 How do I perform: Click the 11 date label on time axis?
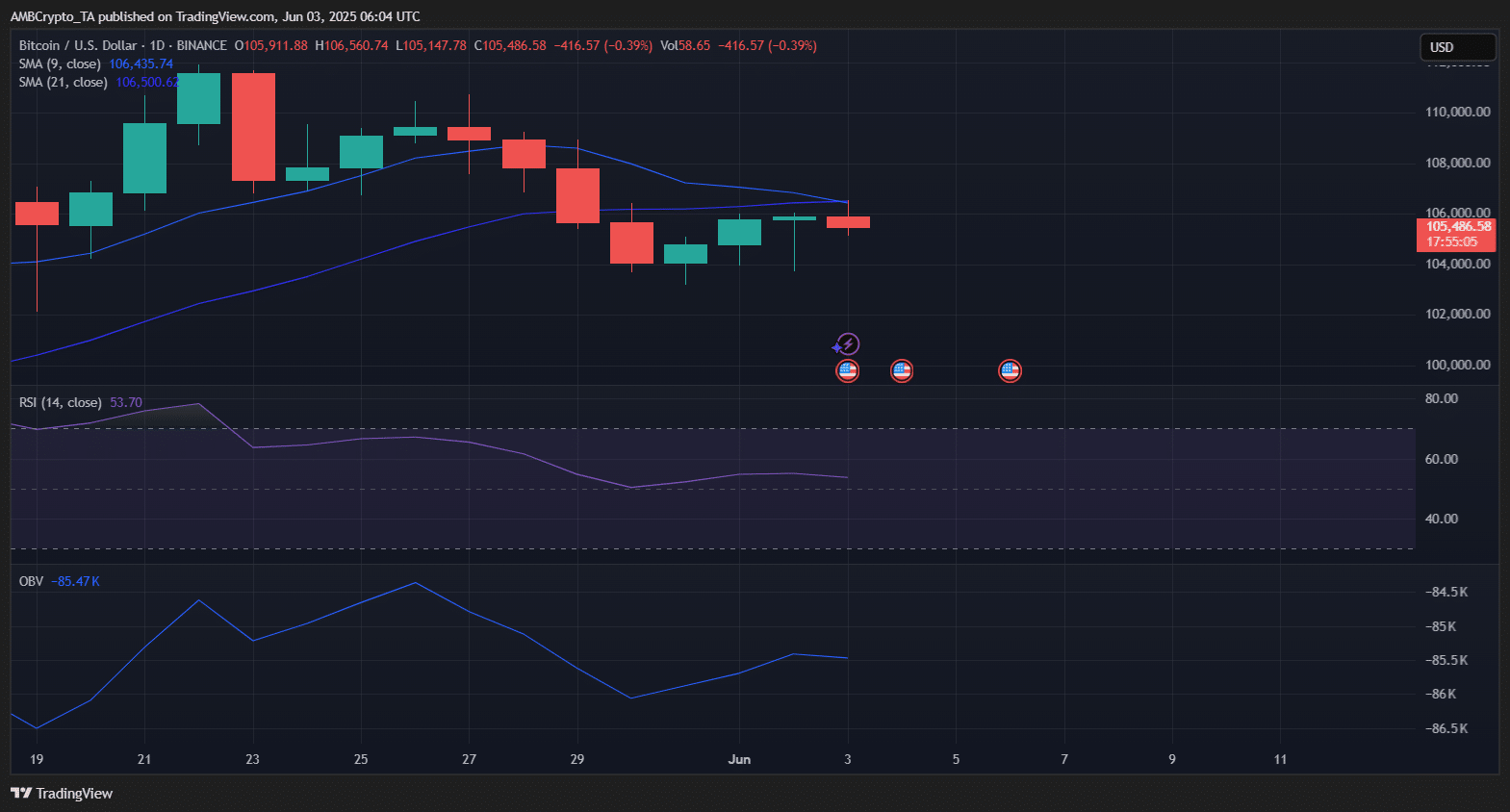pos(1280,759)
